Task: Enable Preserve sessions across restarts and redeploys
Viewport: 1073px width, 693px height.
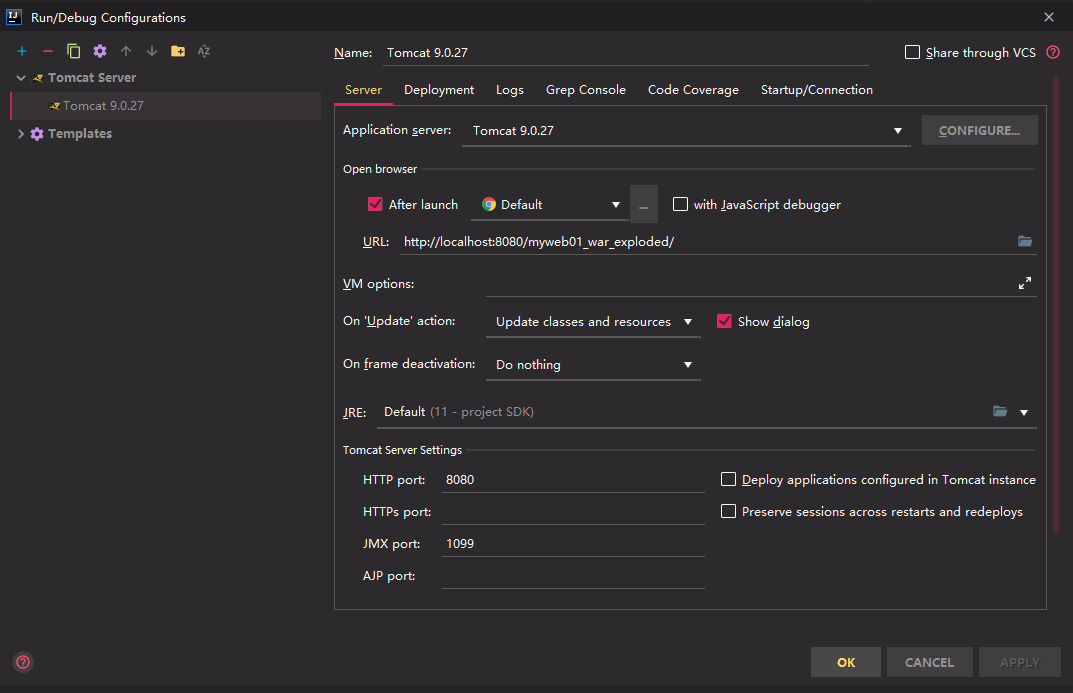Action: click(728, 511)
